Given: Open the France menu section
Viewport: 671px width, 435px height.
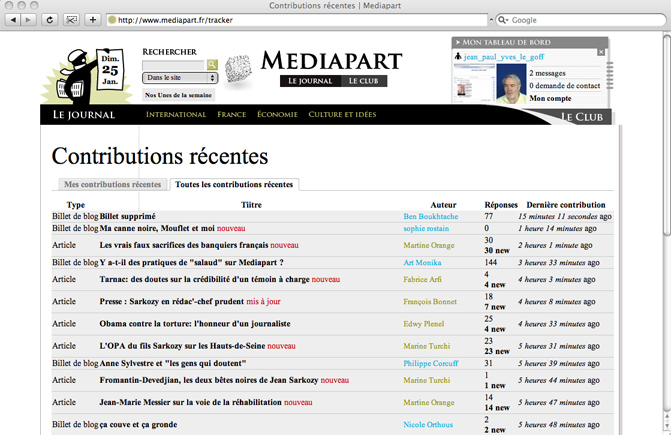Looking at the screenshot, I should click(x=232, y=114).
